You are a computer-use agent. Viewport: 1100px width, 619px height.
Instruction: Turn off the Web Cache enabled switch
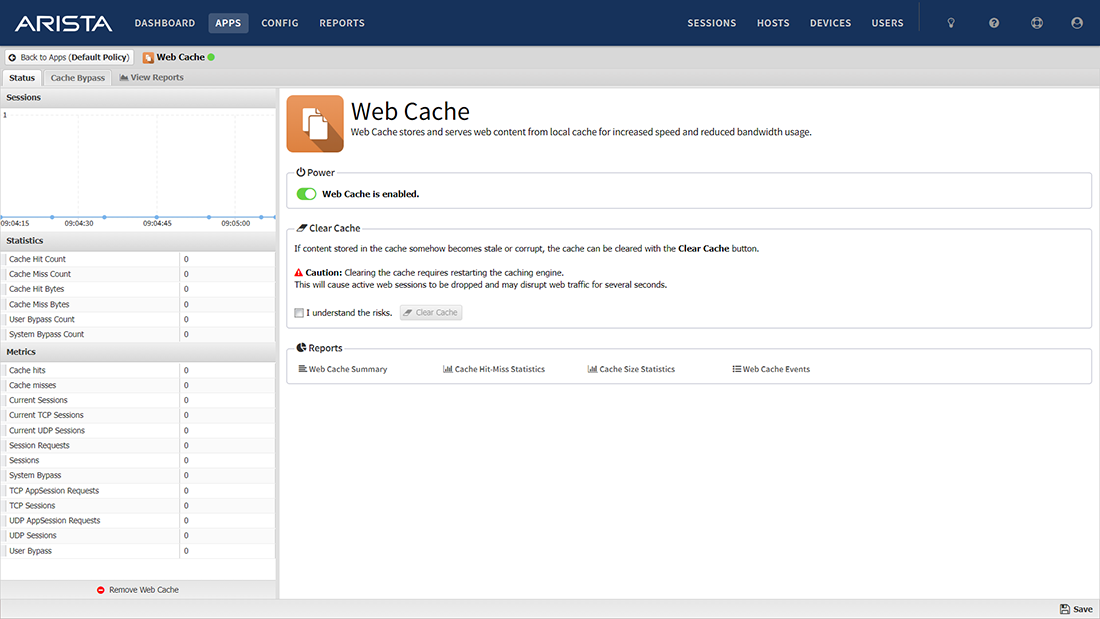point(307,194)
